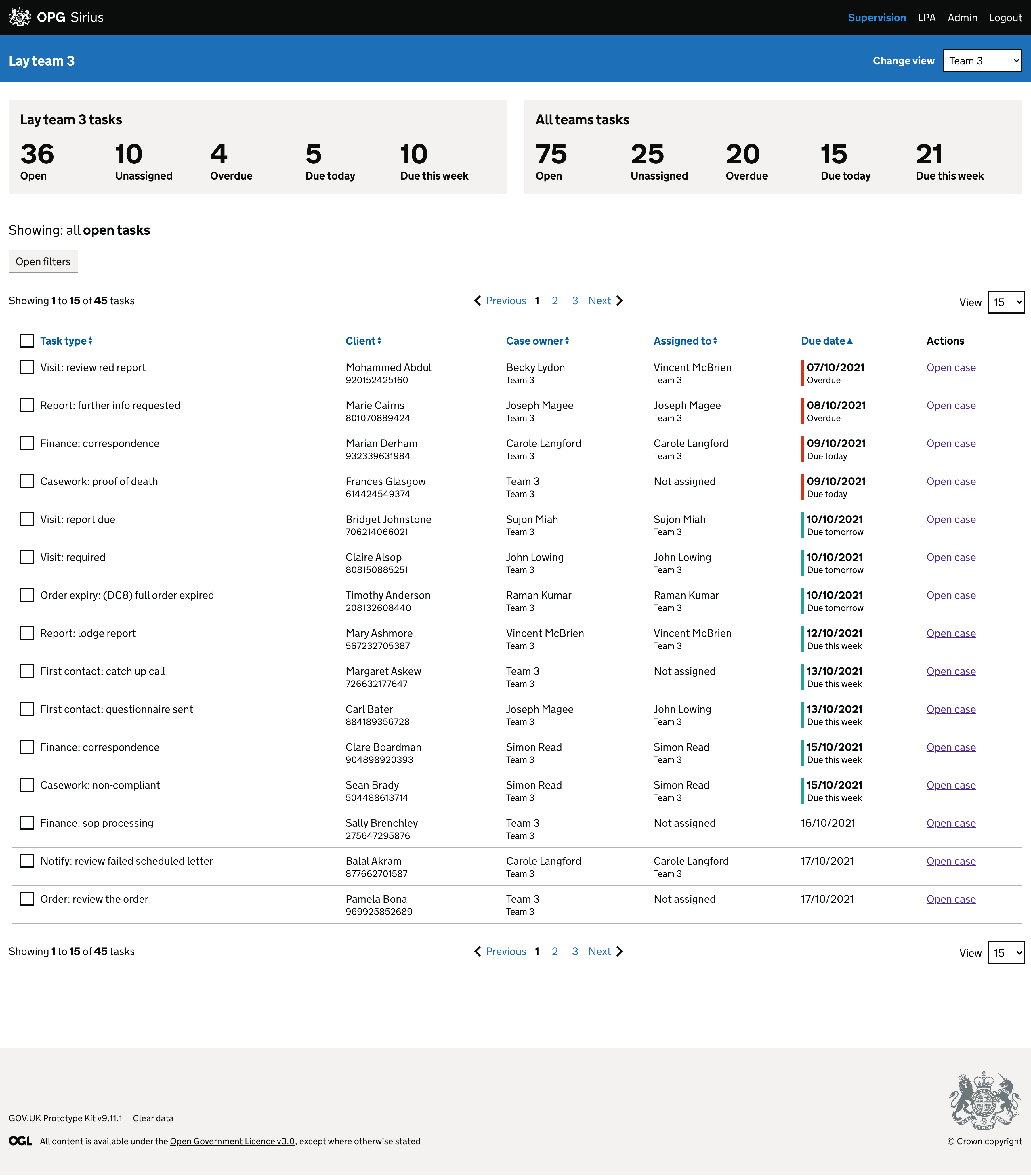Open the bottom View 15 per page dropdown
Image resolution: width=1031 pixels, height=1176 pixels.
[x=1006, y=953]
